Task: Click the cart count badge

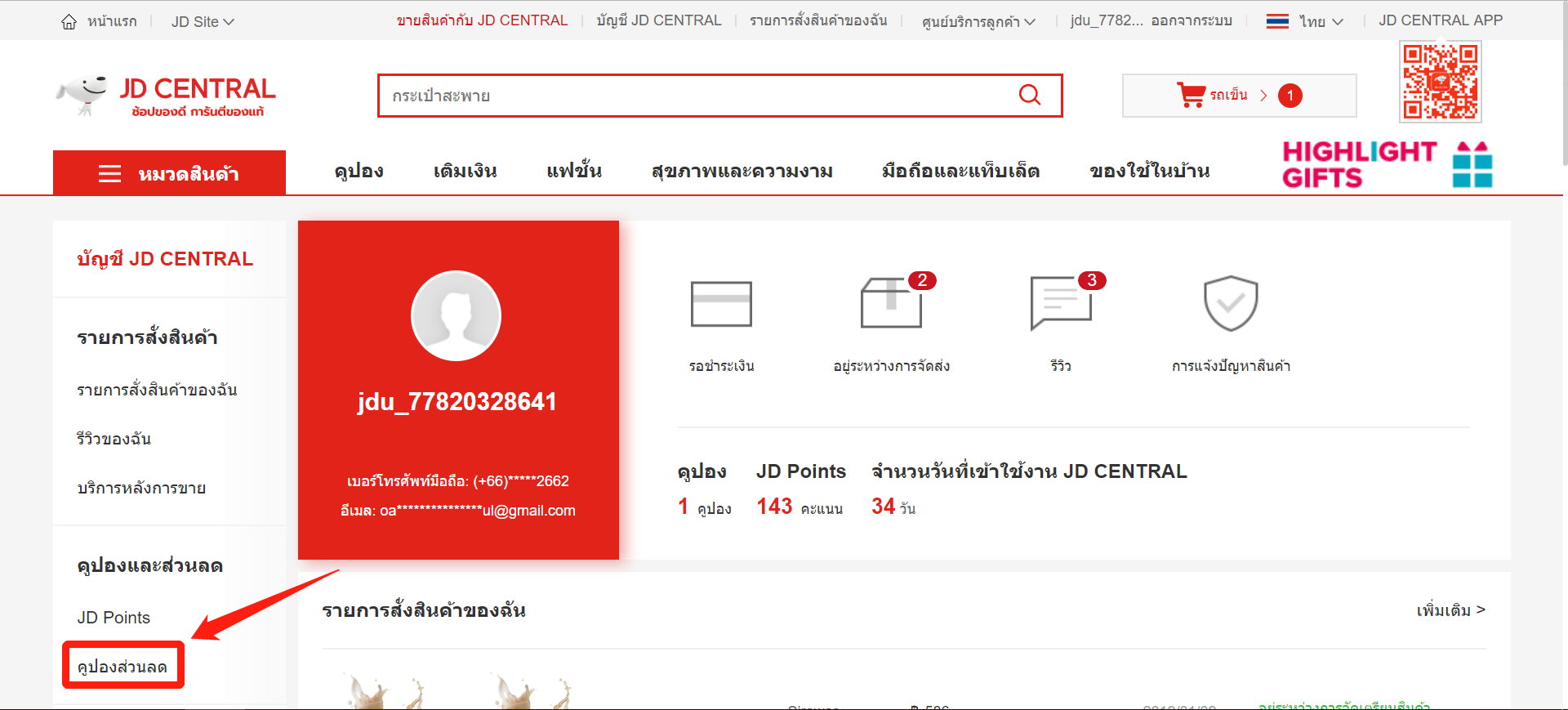Action: click(x=1290, y=96)
